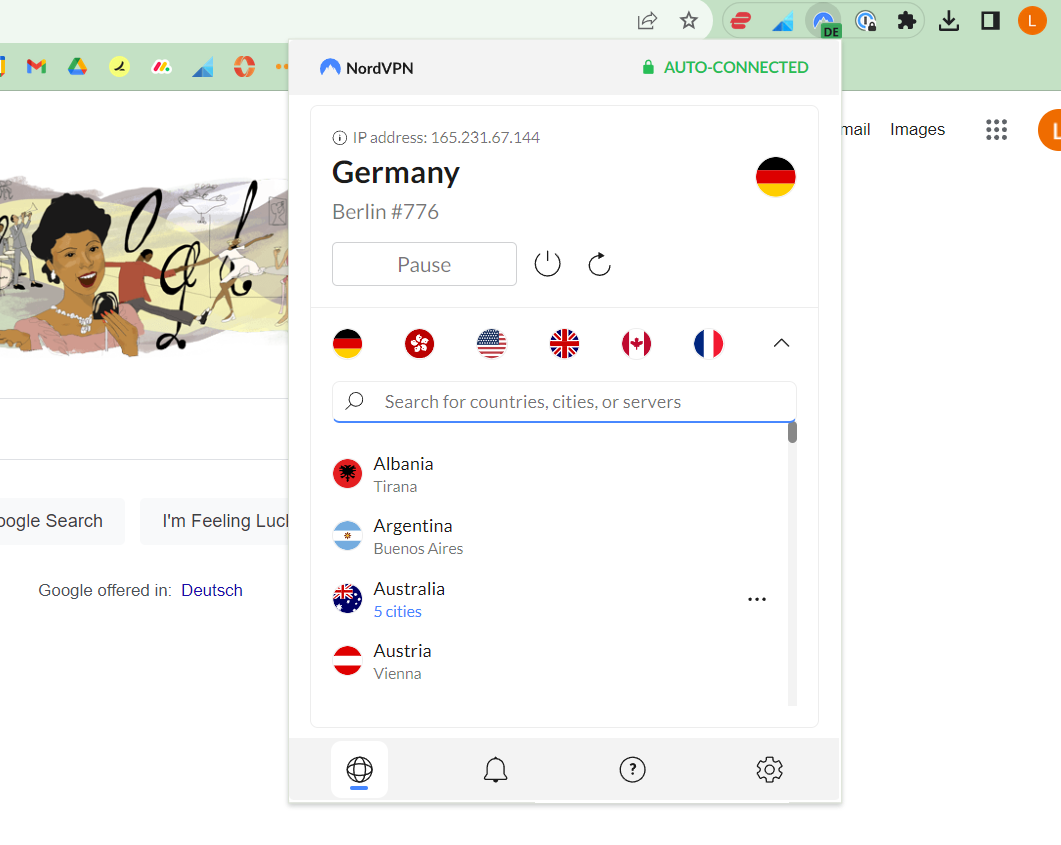
Task: Open the Deutsch language link
Action: tap(212, 590)
